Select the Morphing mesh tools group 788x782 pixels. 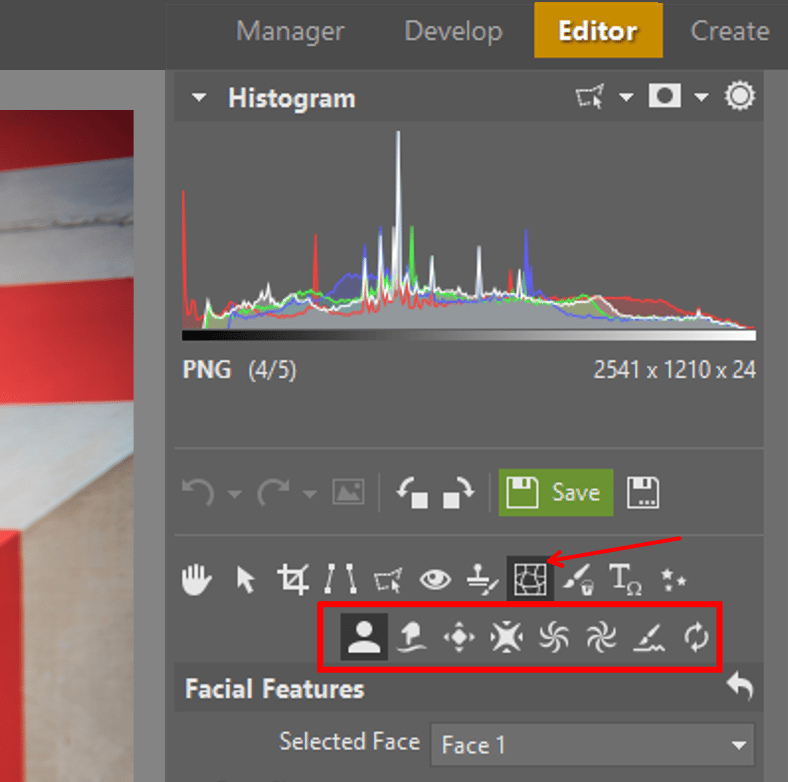pos(530,579)
